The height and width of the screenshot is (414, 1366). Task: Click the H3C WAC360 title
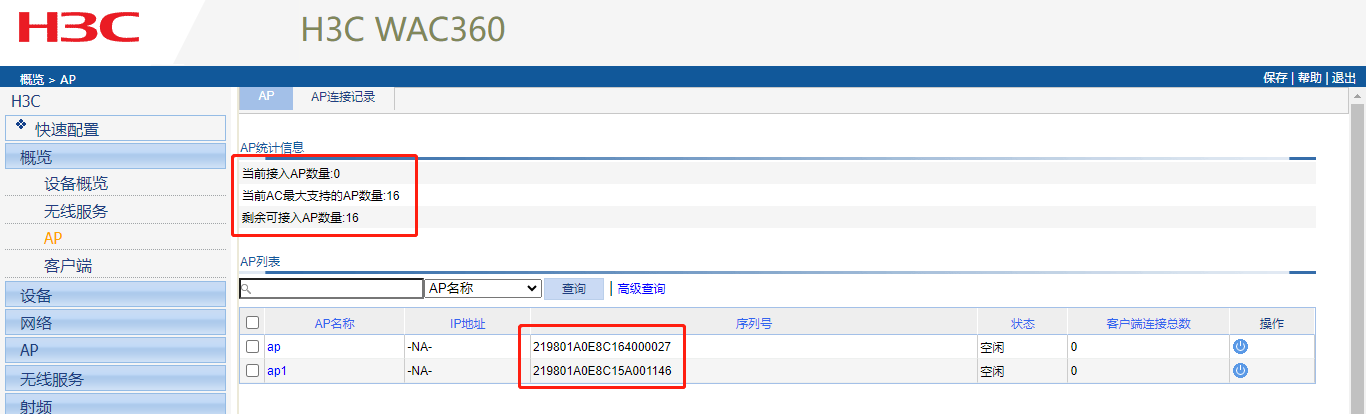[403, 29]
